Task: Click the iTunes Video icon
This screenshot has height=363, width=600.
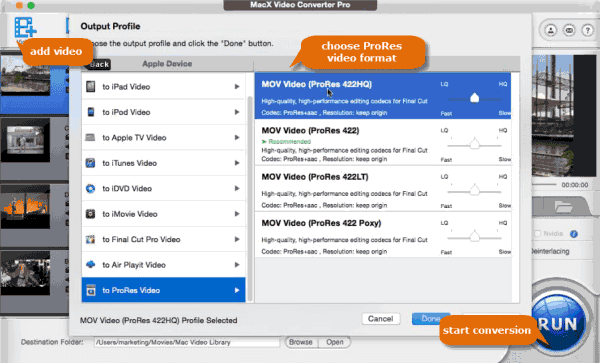Action: [90, 163]
